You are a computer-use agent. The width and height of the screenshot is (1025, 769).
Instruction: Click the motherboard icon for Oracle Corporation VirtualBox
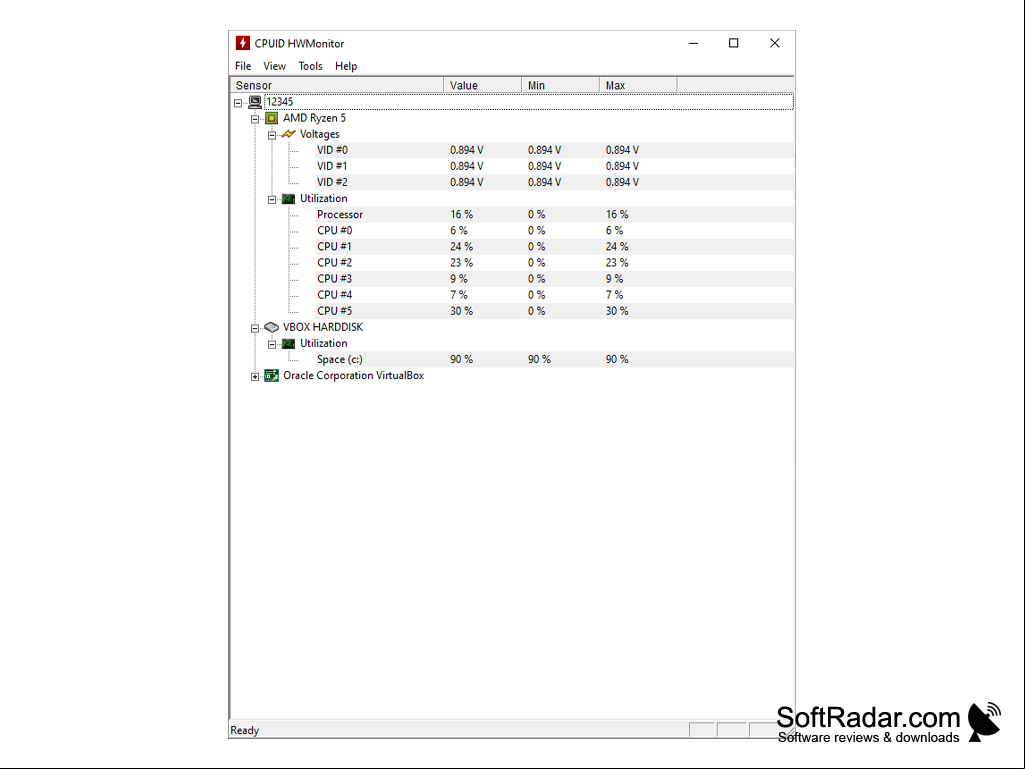coord(271,375)
